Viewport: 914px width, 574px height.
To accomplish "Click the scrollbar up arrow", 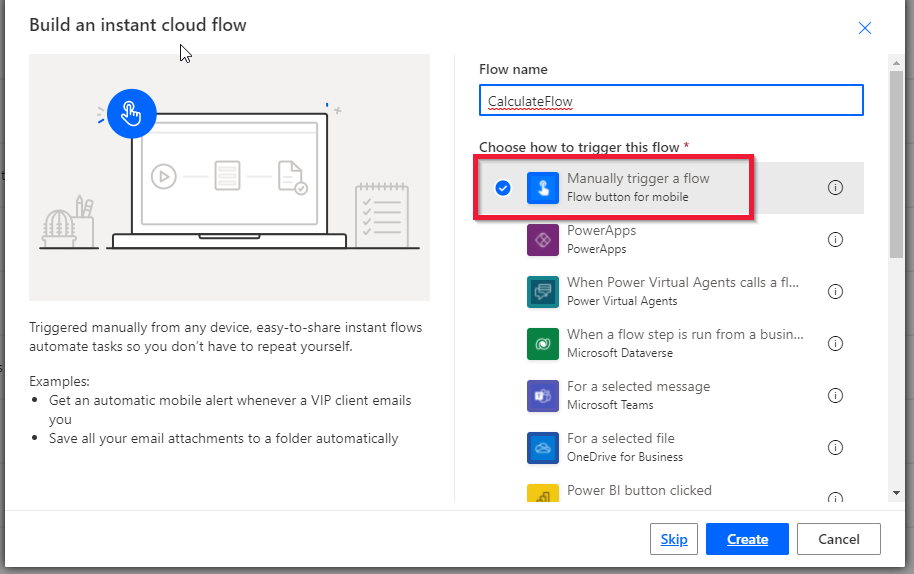I will tap(896, 62).
